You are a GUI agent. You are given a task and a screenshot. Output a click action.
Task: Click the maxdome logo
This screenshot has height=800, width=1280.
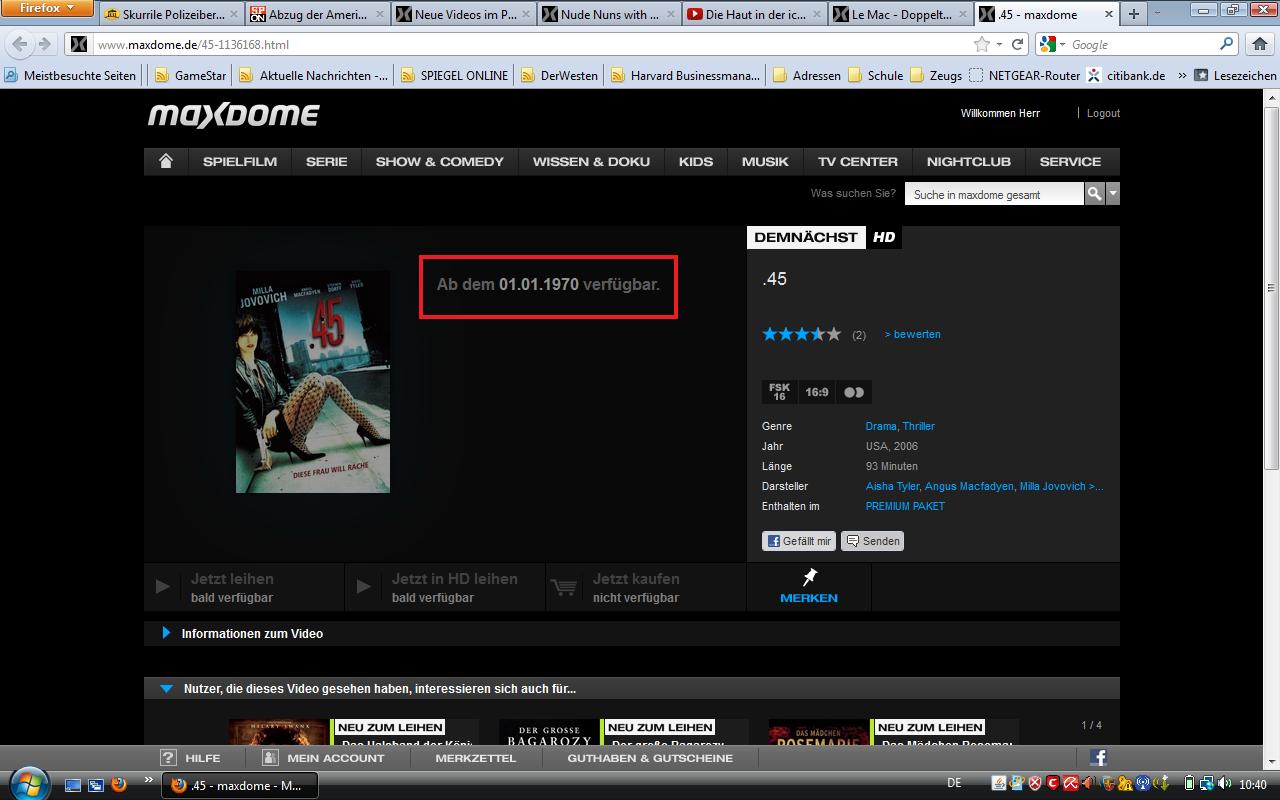234,115
